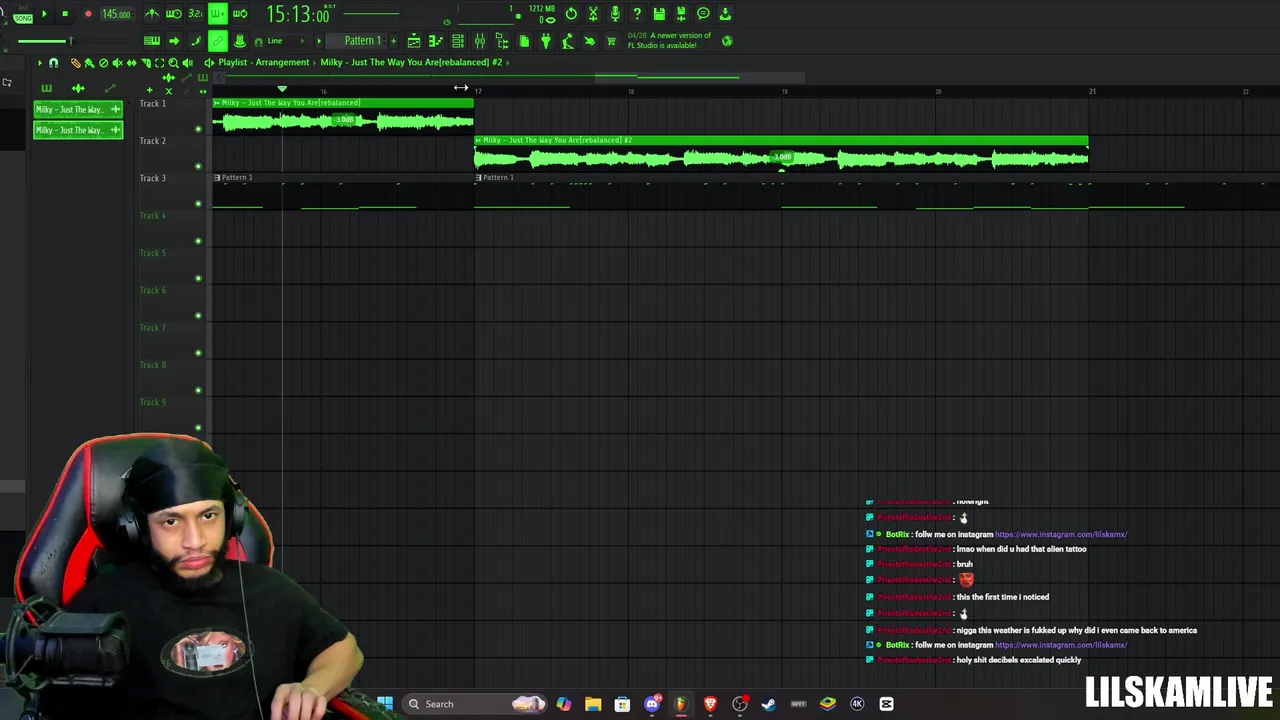Arm the red record button
Viewport: 1280px width, 720px height.
[88, 14]
